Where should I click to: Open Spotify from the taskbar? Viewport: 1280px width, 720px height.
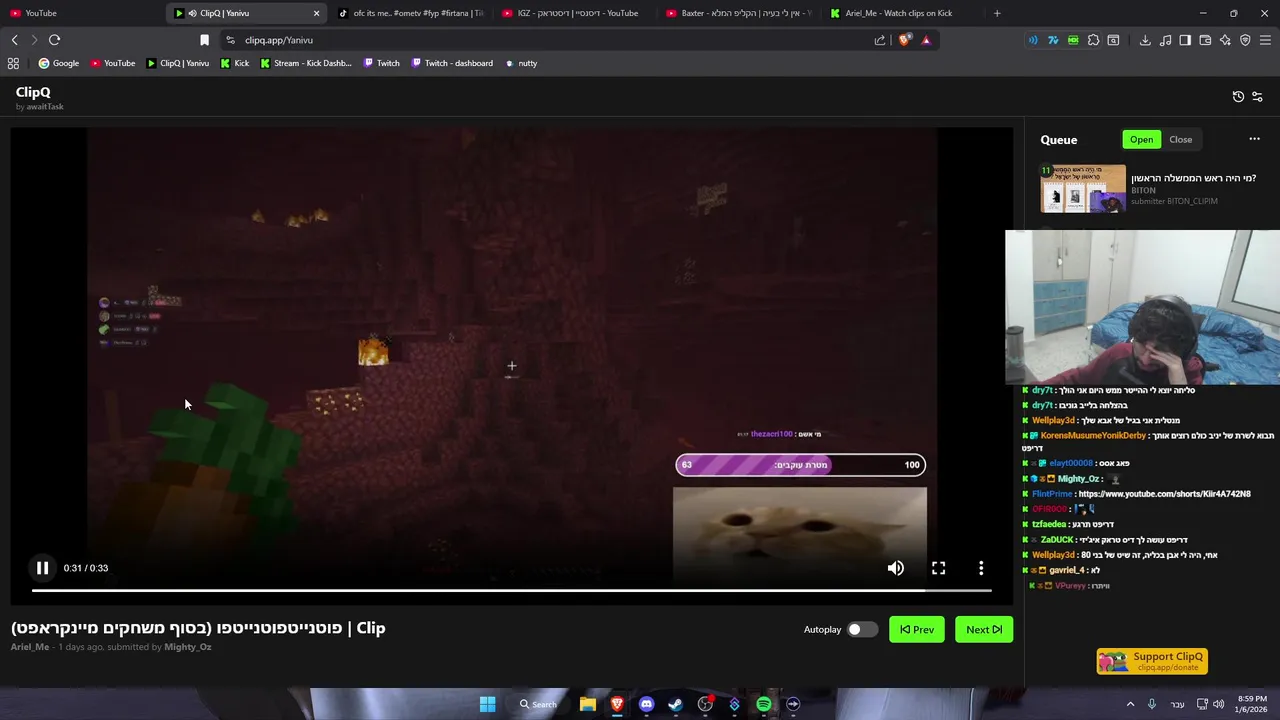click(764, 704)
